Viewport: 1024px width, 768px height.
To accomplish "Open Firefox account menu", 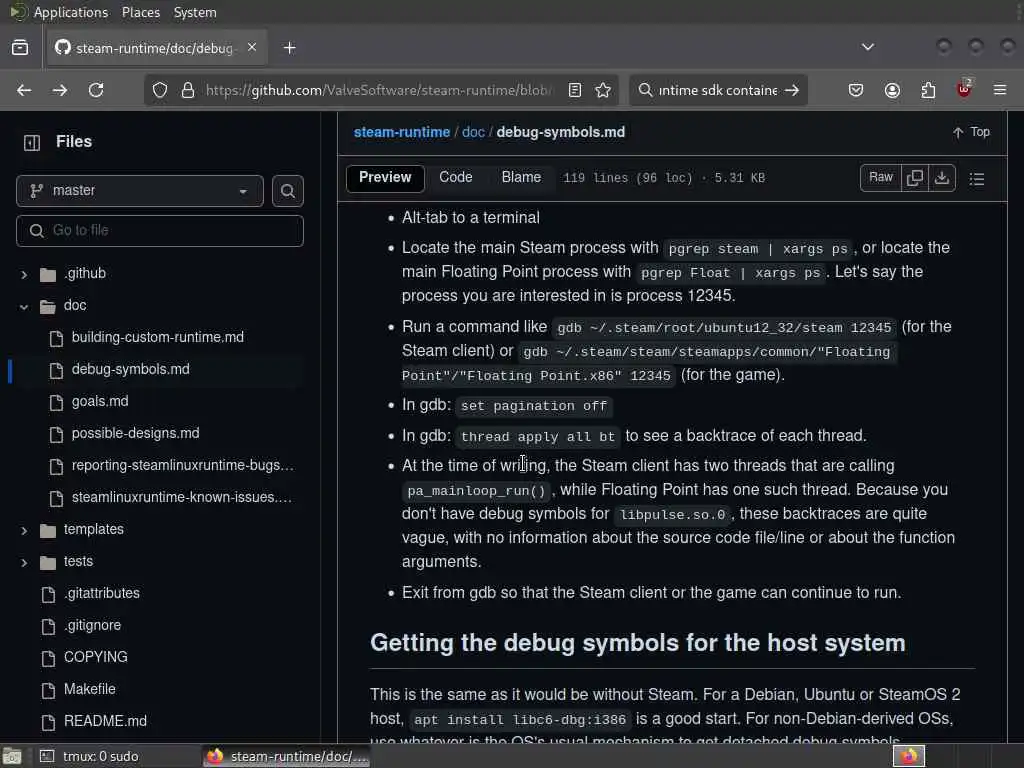I will [892, 90].
